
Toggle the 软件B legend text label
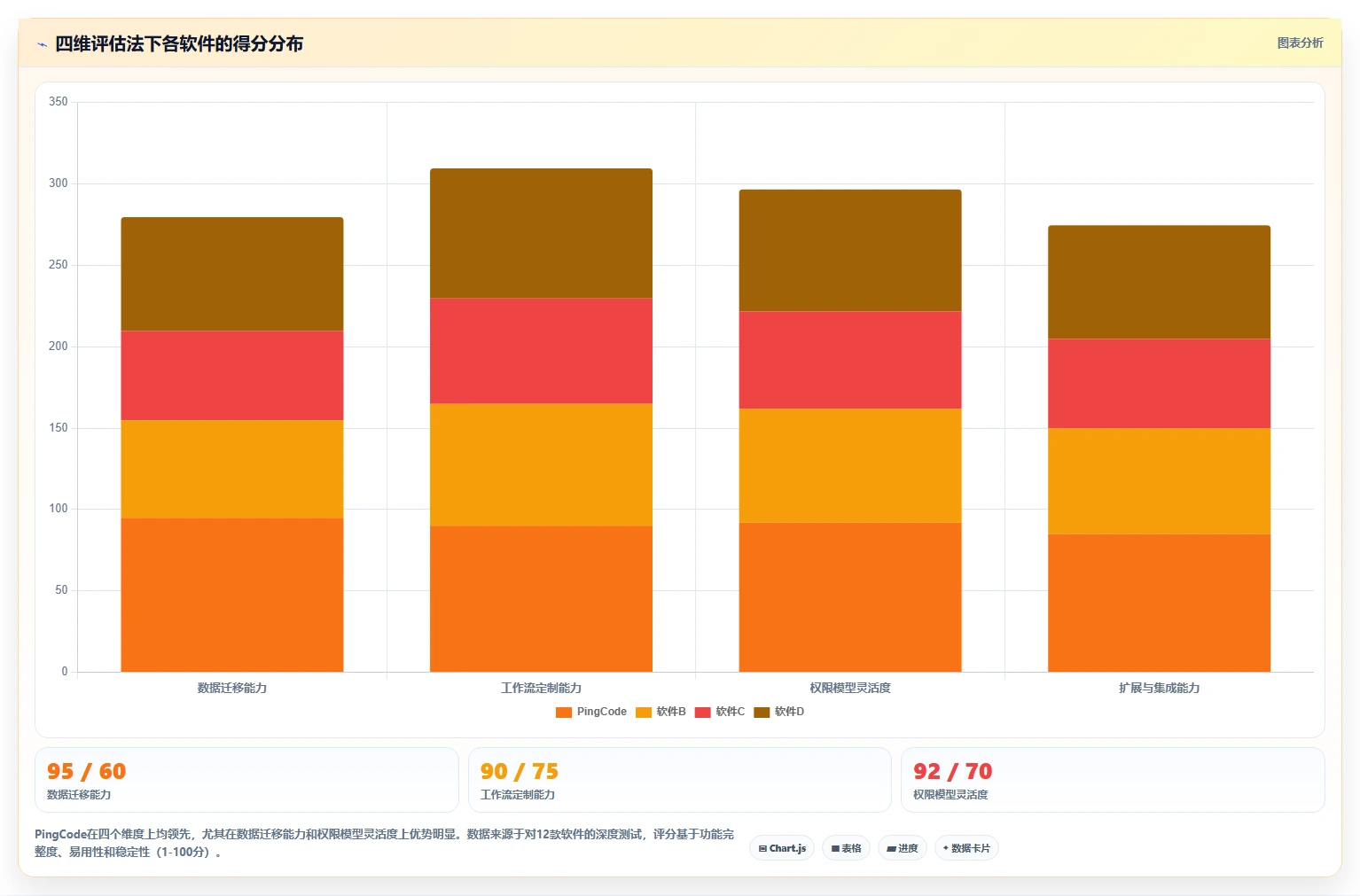pyautogui.click(x=671, y=712)
